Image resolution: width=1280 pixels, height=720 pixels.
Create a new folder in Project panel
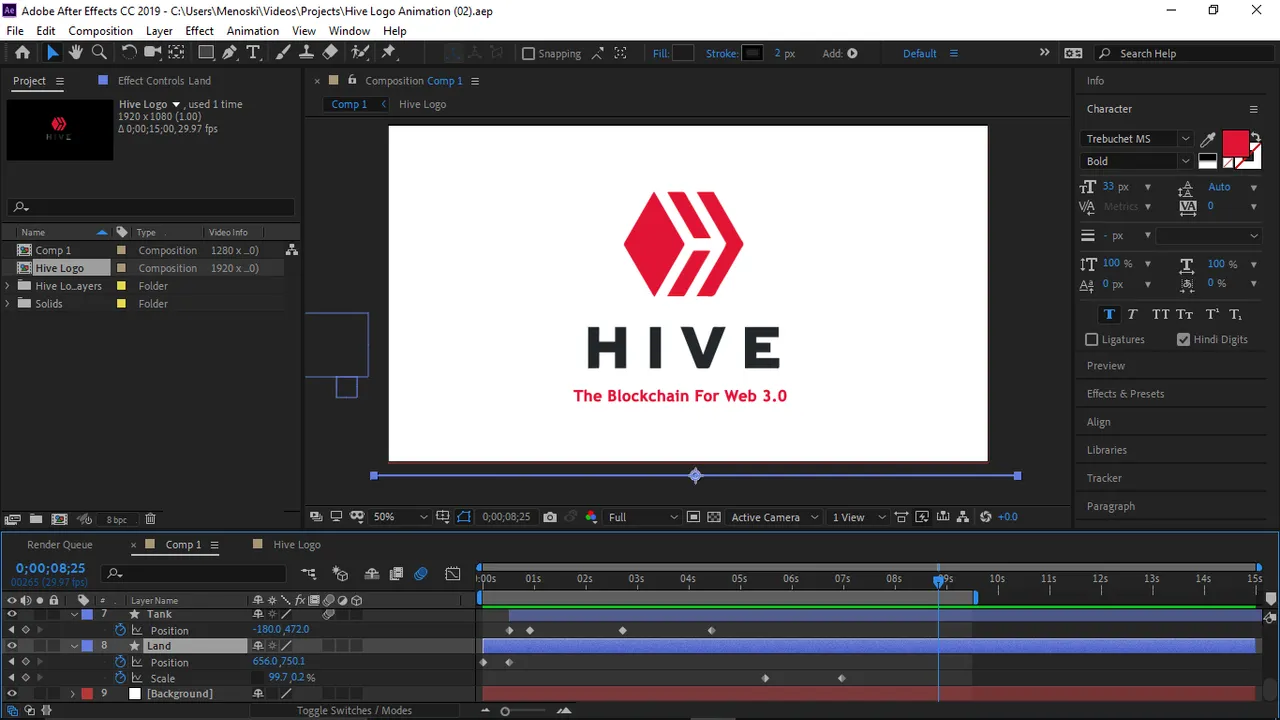tap(36, 519)
